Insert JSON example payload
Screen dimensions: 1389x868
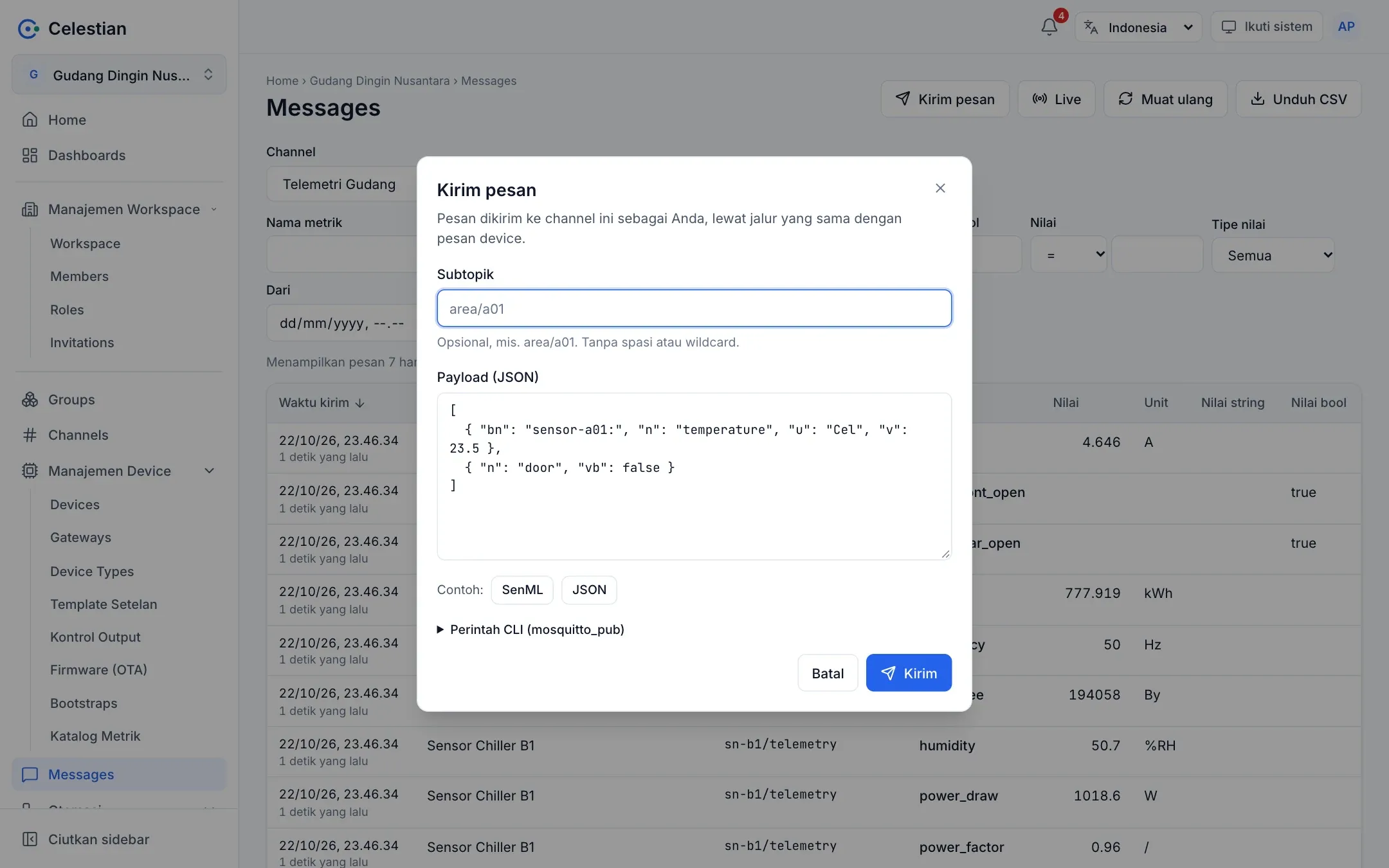pyautogui.click(x=589, y=590)
